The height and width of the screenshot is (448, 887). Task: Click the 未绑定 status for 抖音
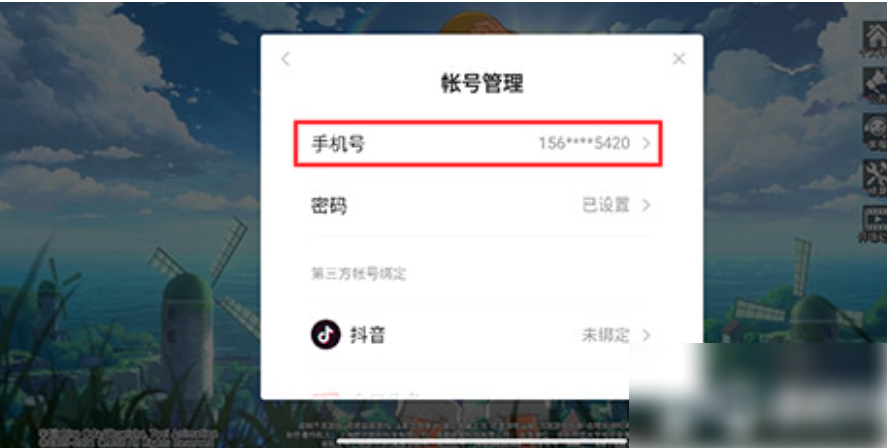[605, 335]
